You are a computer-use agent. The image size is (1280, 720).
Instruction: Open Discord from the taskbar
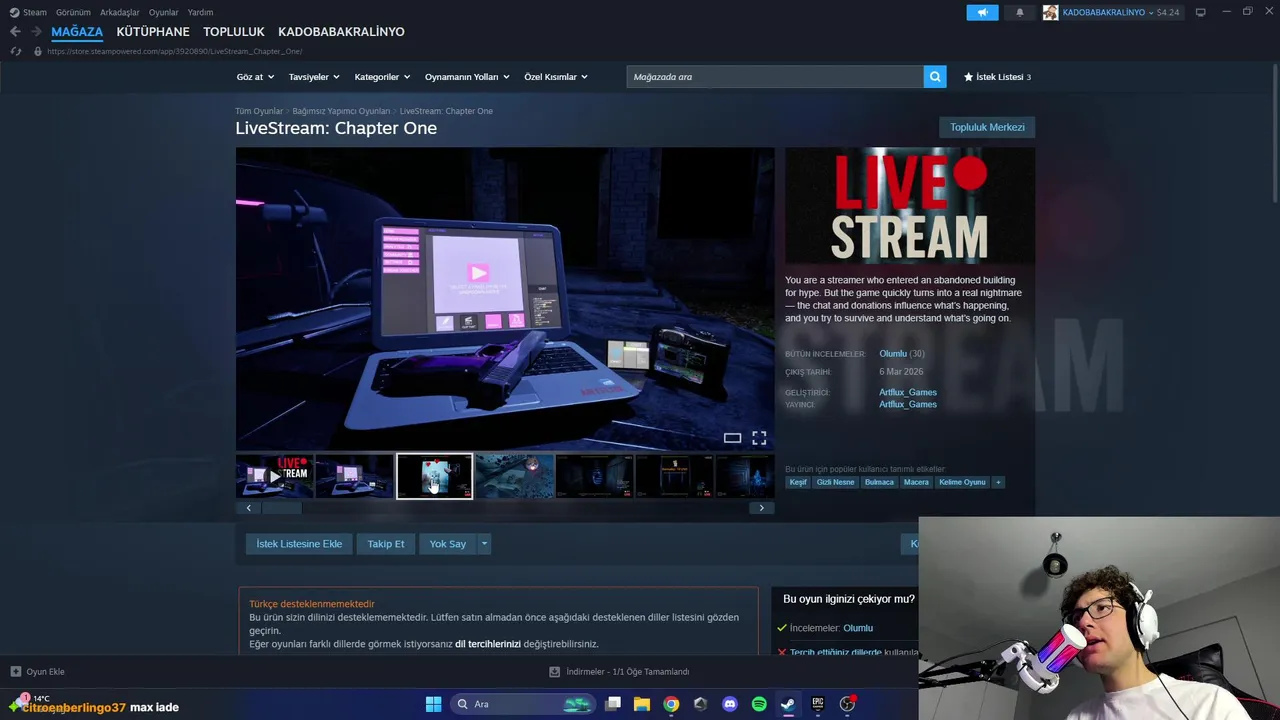[x=730, y=704]
